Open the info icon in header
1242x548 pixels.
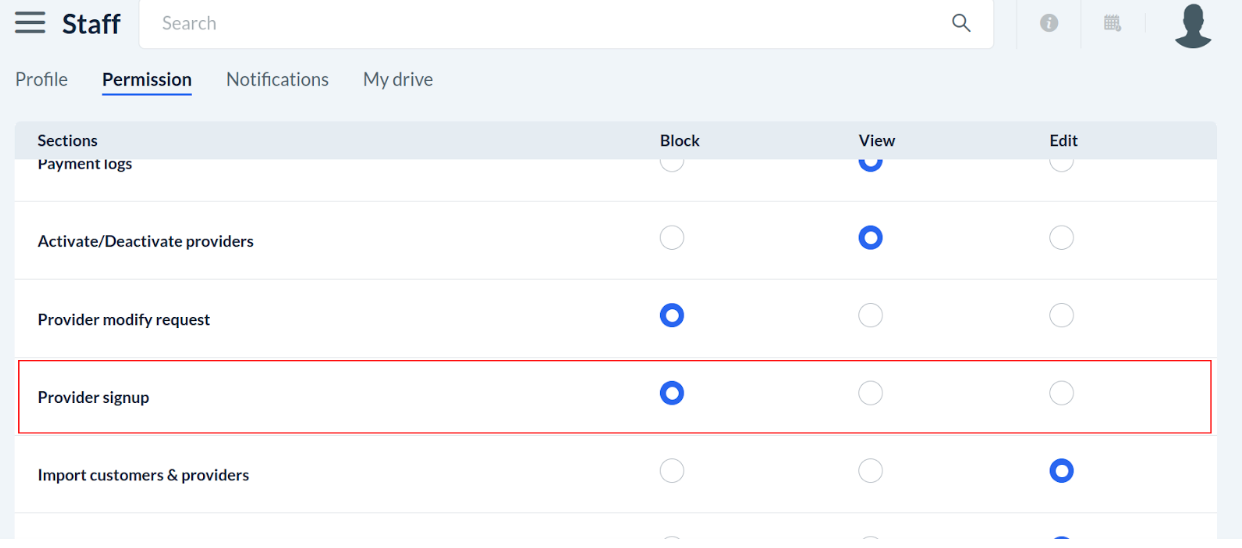pyautogui.click(x=1049, y=23)
